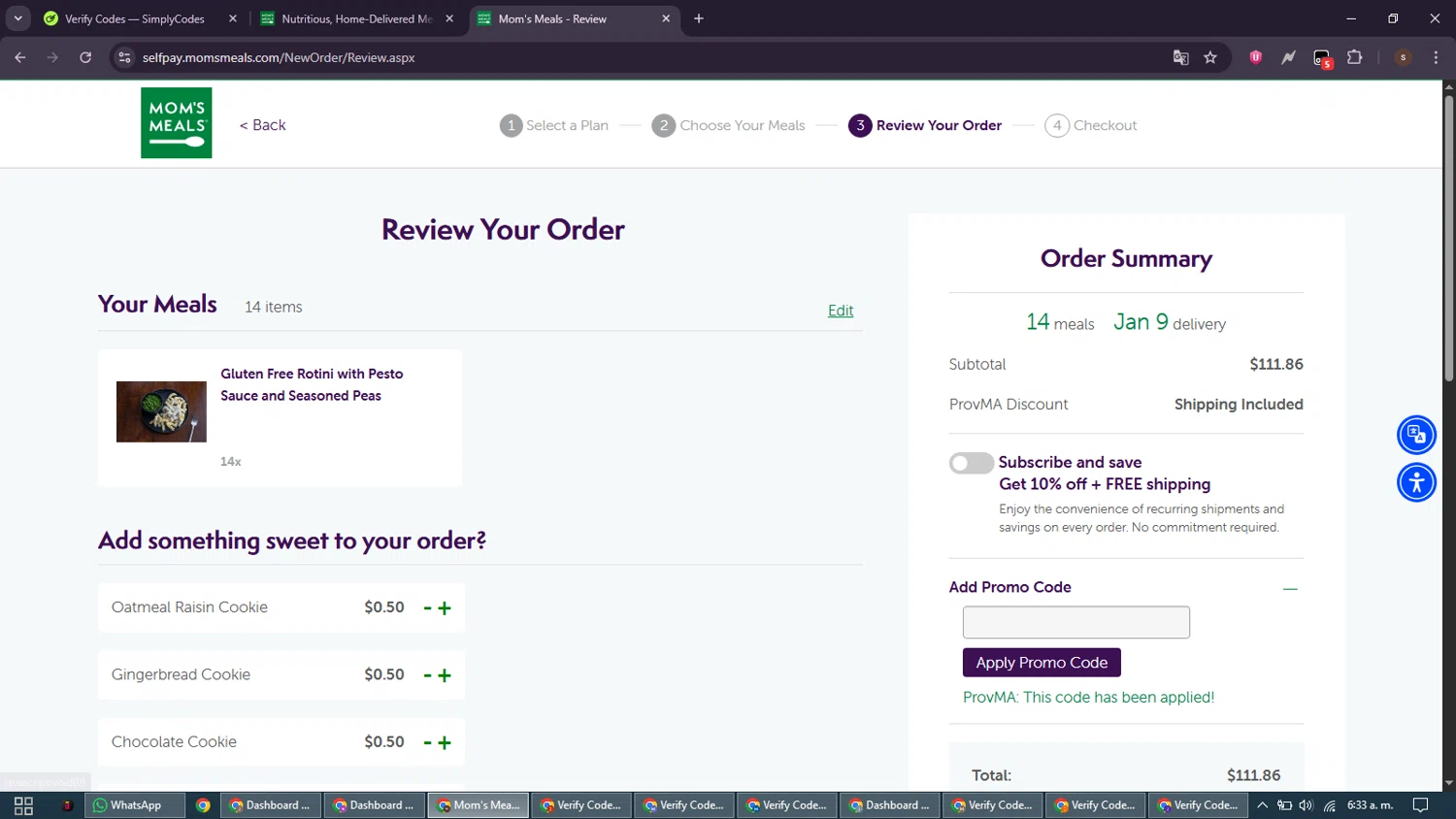The height and width of the screenshot is (819, 1456).
Task: Click the $111.86 subtotal value
Action: click(1276, 365)
